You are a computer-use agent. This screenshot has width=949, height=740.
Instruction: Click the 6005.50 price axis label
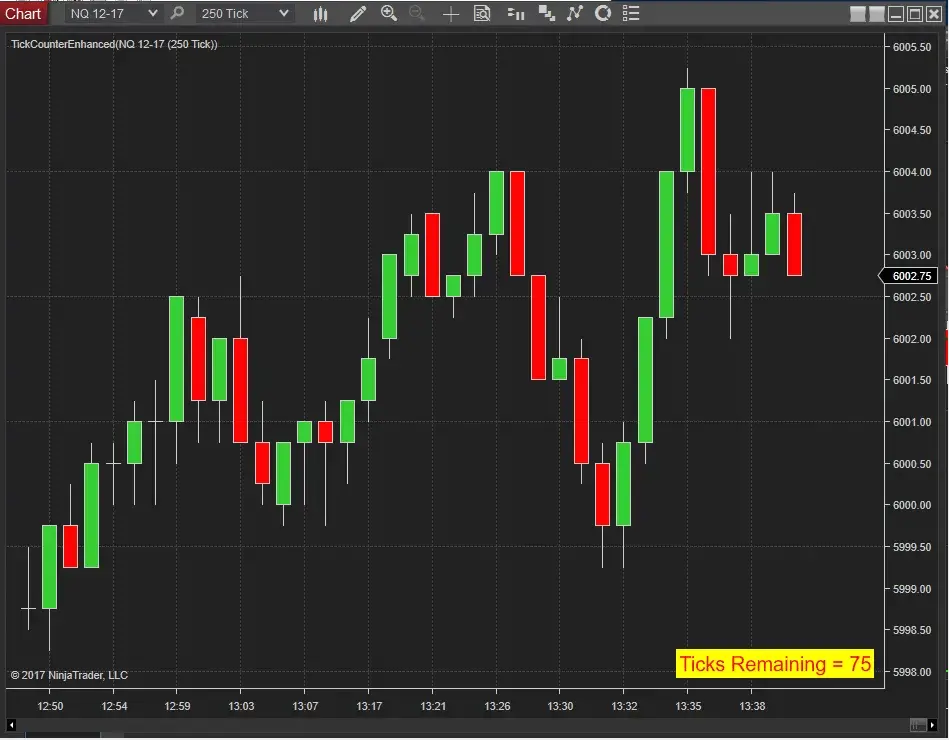point(912,47)
